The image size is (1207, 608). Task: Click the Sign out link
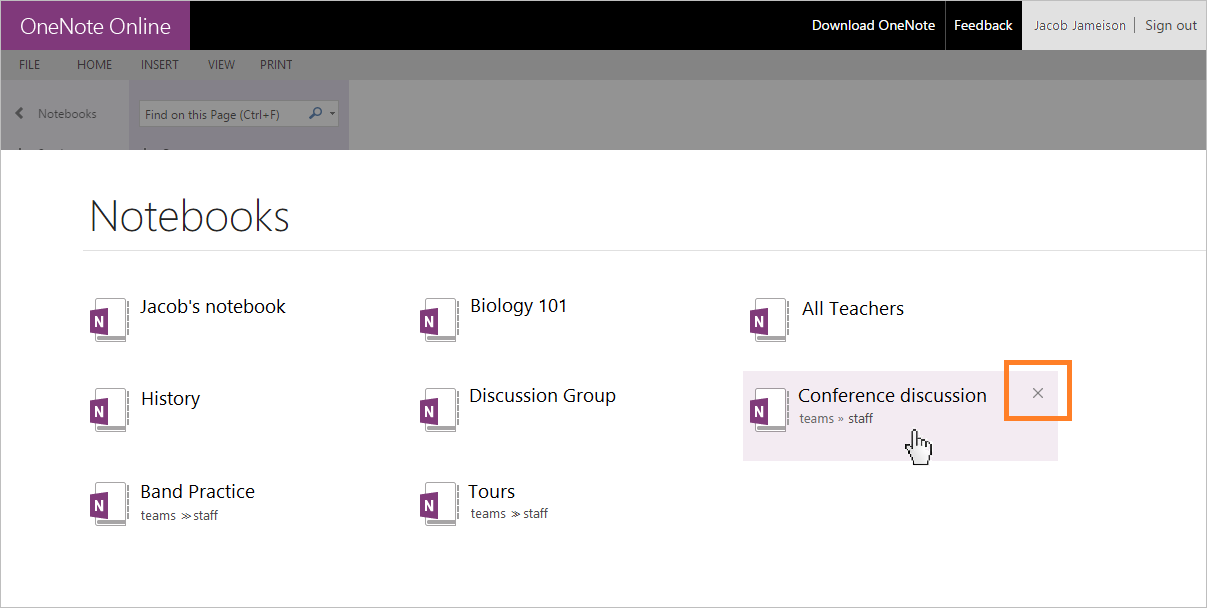coord(1170,26)
